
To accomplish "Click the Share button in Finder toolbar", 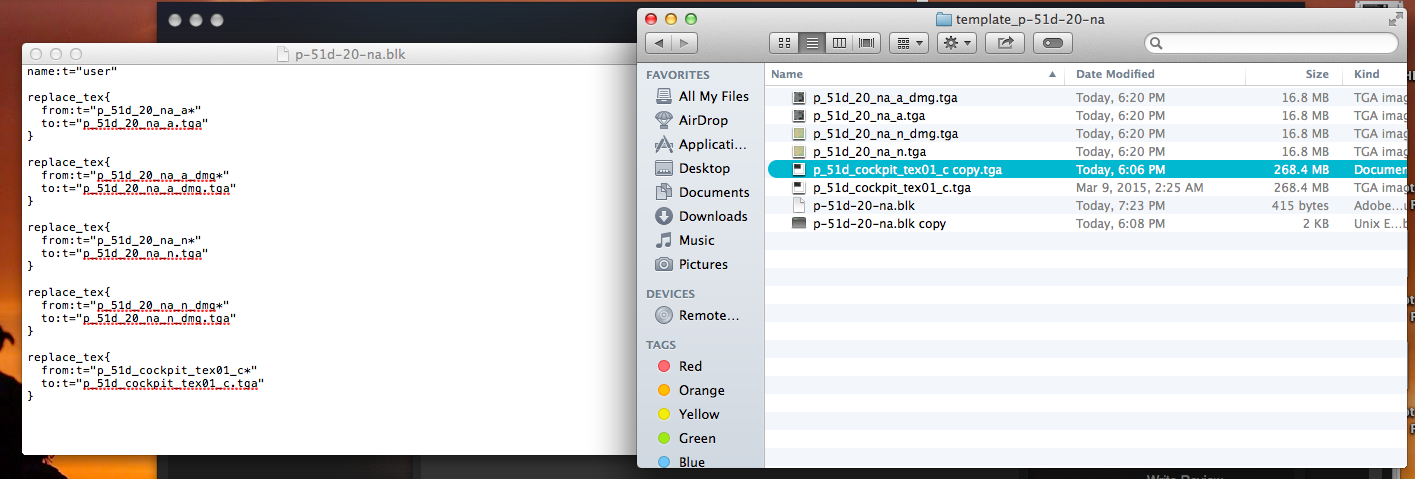I will pos(1005,43).
